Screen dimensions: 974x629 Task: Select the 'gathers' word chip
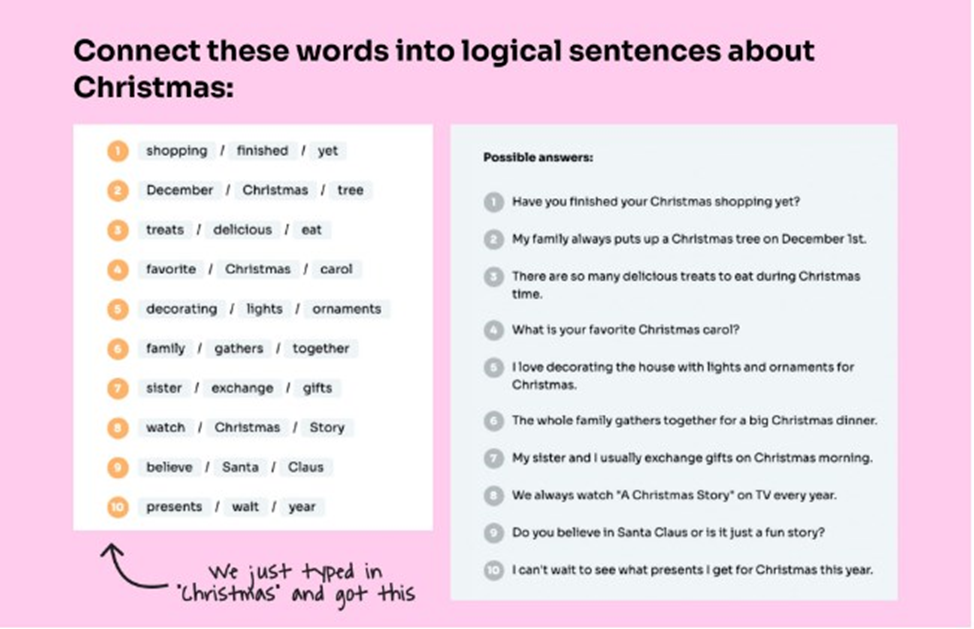239,349
